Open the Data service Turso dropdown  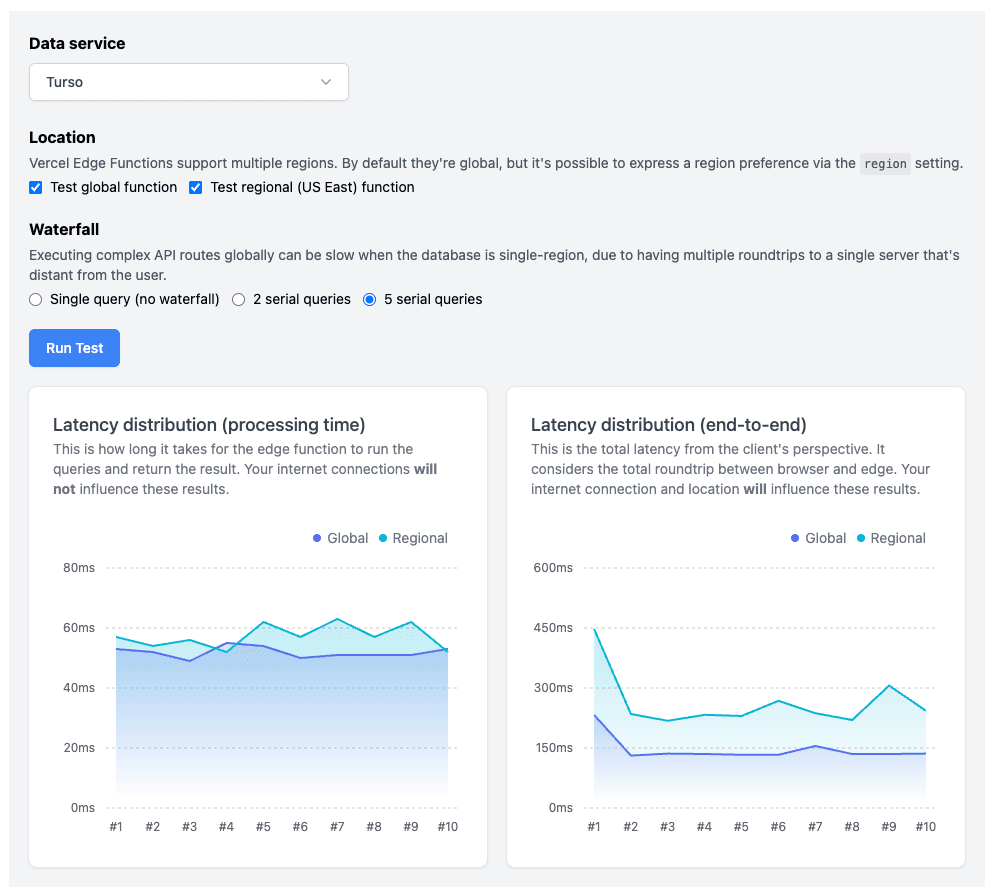(188, 82)
